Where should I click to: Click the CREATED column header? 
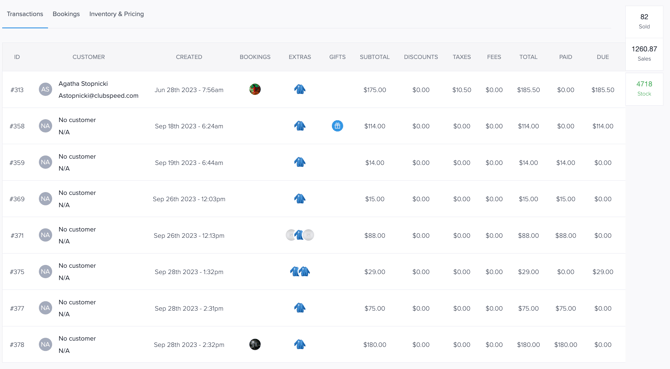tap(189, 57)
